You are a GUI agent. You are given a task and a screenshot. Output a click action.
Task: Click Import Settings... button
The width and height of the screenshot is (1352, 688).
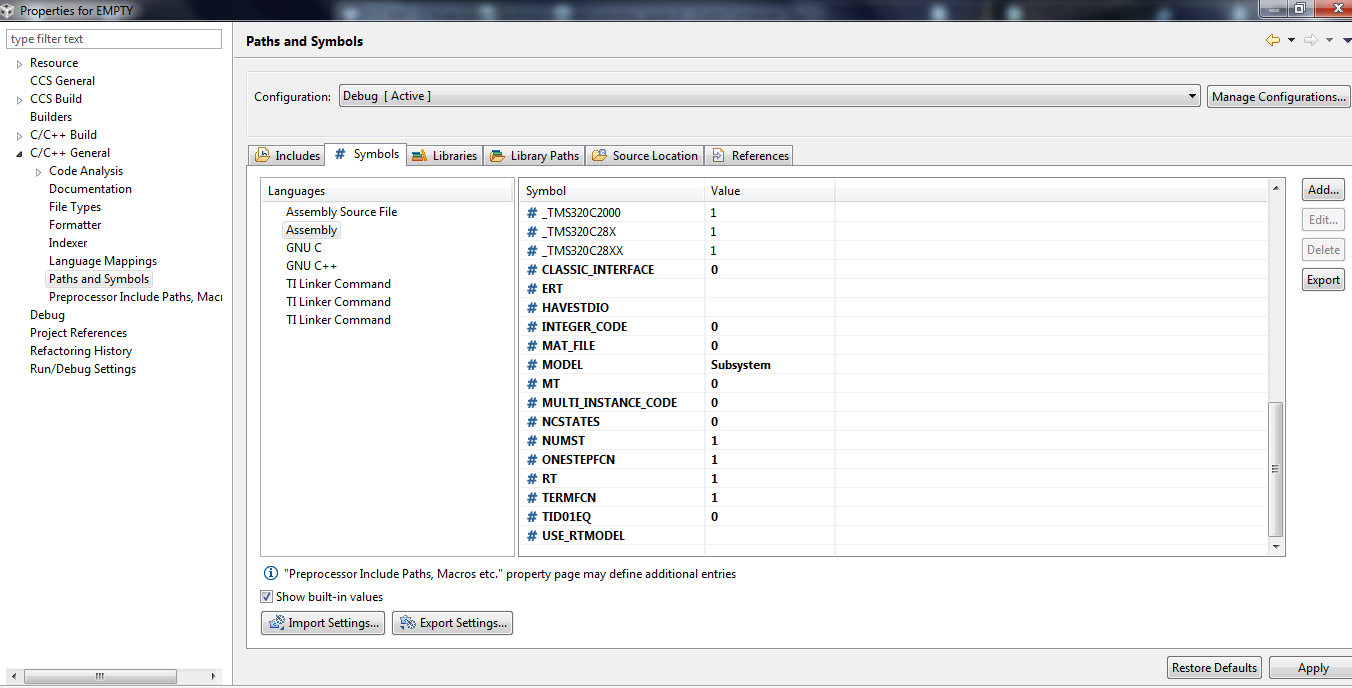(x=323, y=623)
